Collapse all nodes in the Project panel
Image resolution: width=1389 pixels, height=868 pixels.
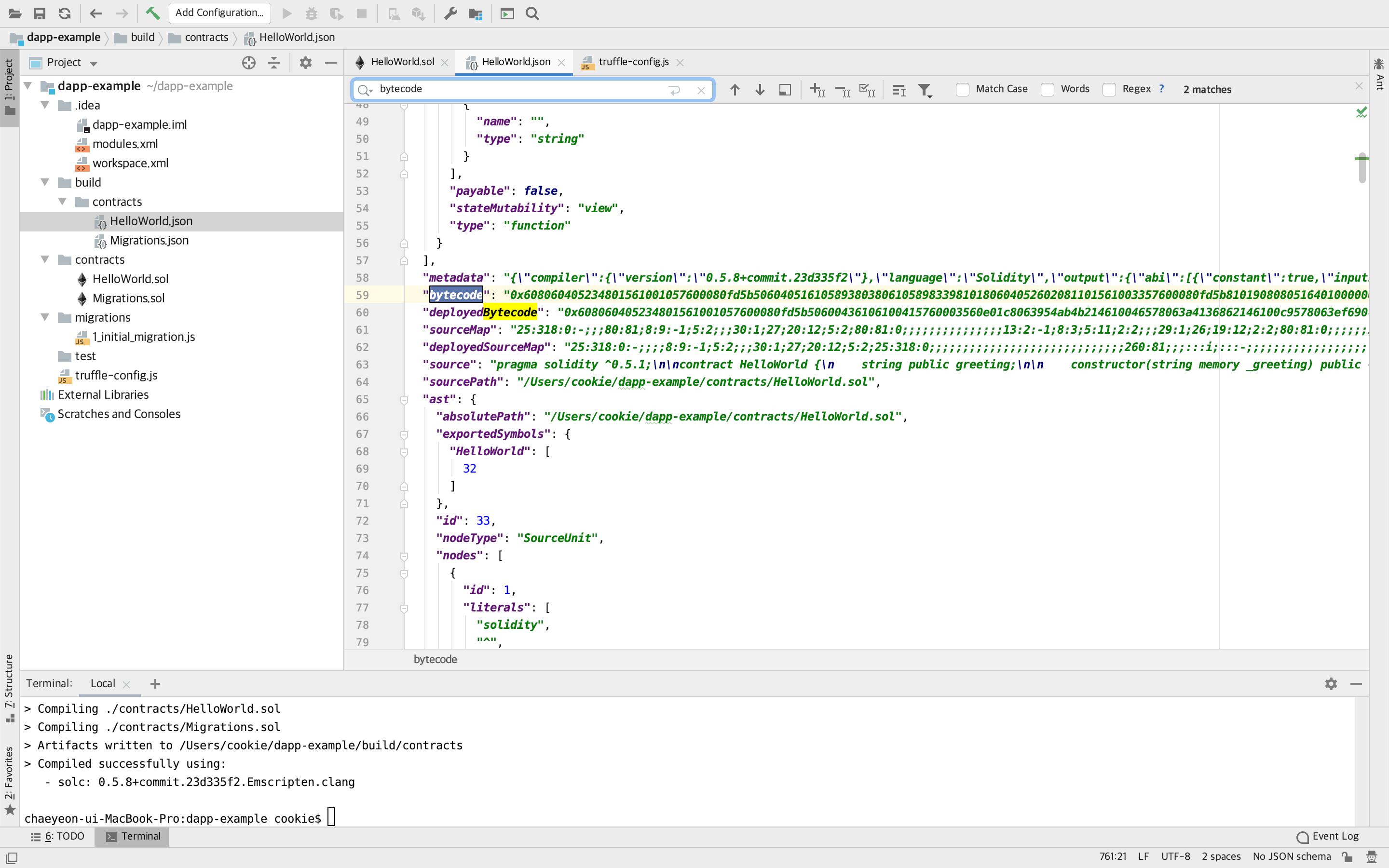click(x=274, y=63)
